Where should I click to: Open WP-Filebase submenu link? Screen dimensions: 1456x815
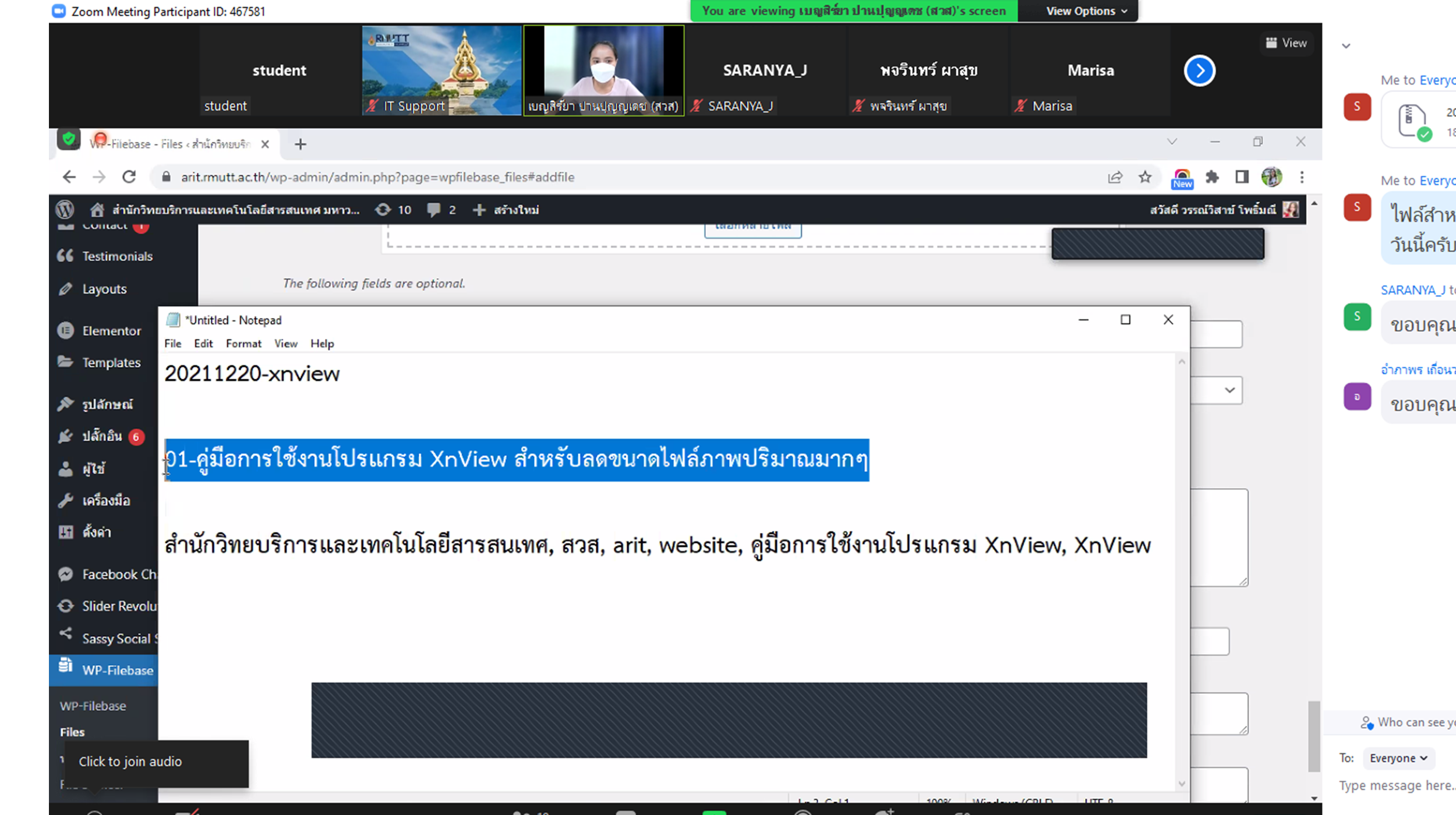(93, 706)
